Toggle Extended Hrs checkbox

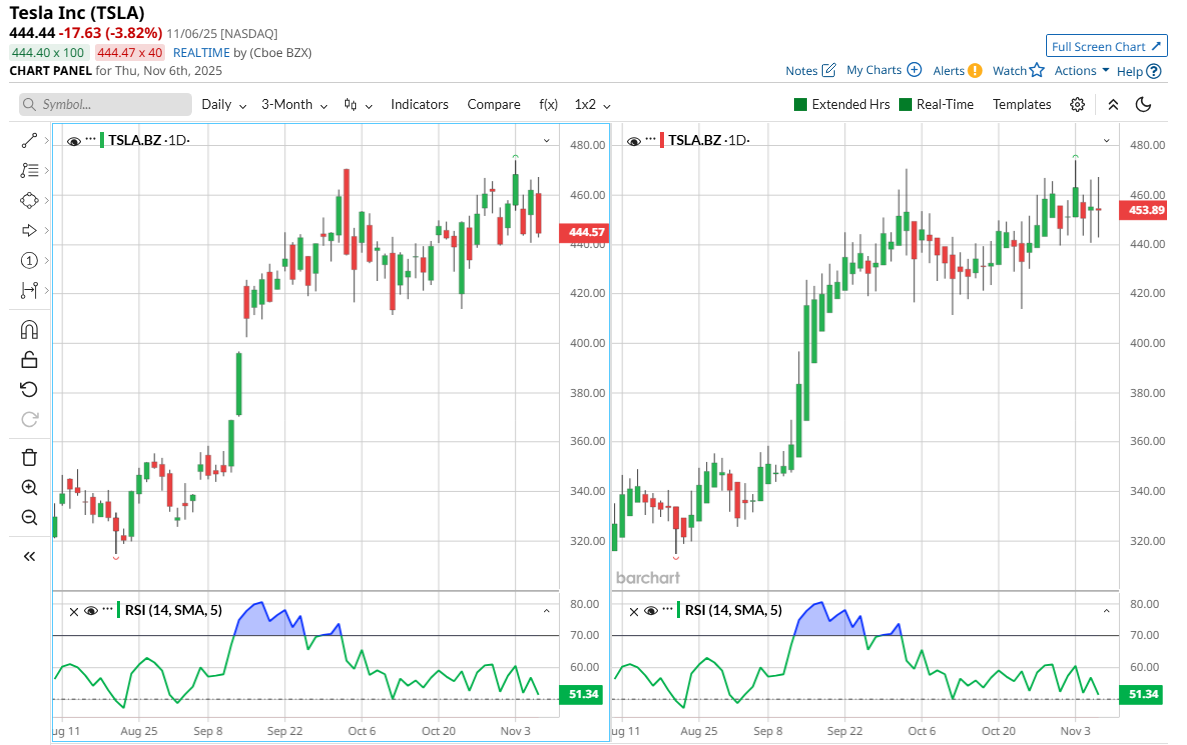pyautogui.click(x=800, y=104)
